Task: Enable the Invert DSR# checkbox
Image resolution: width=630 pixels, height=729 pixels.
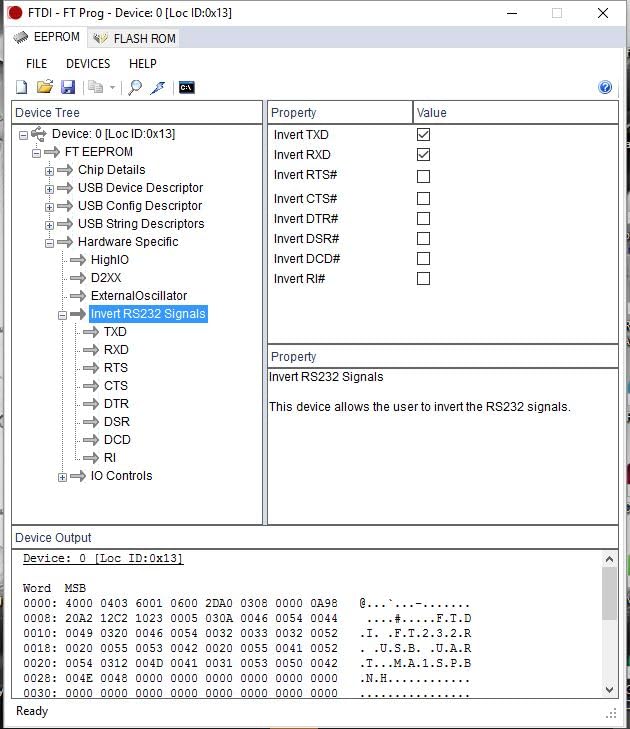Action: 423,239
